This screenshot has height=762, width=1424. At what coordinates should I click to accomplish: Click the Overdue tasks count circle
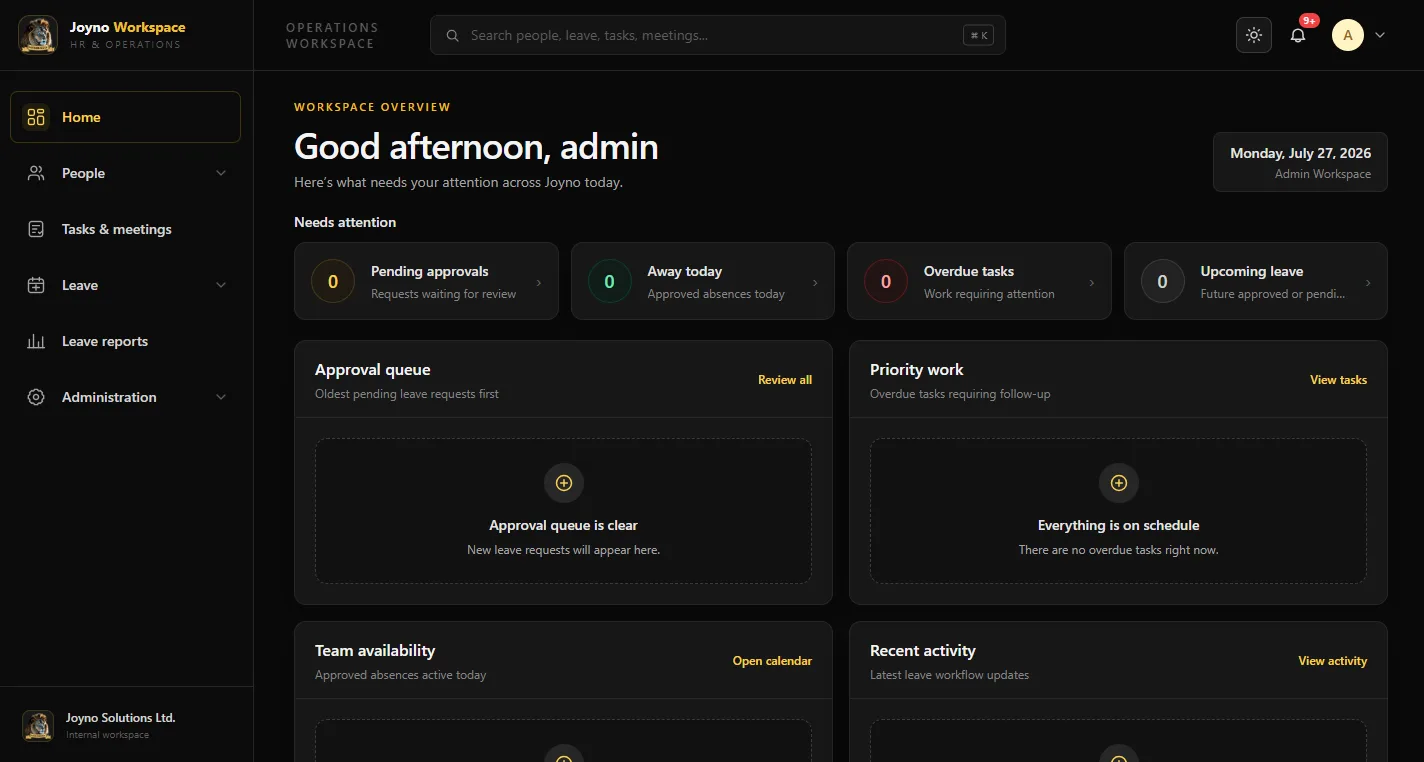coord(886,281)
